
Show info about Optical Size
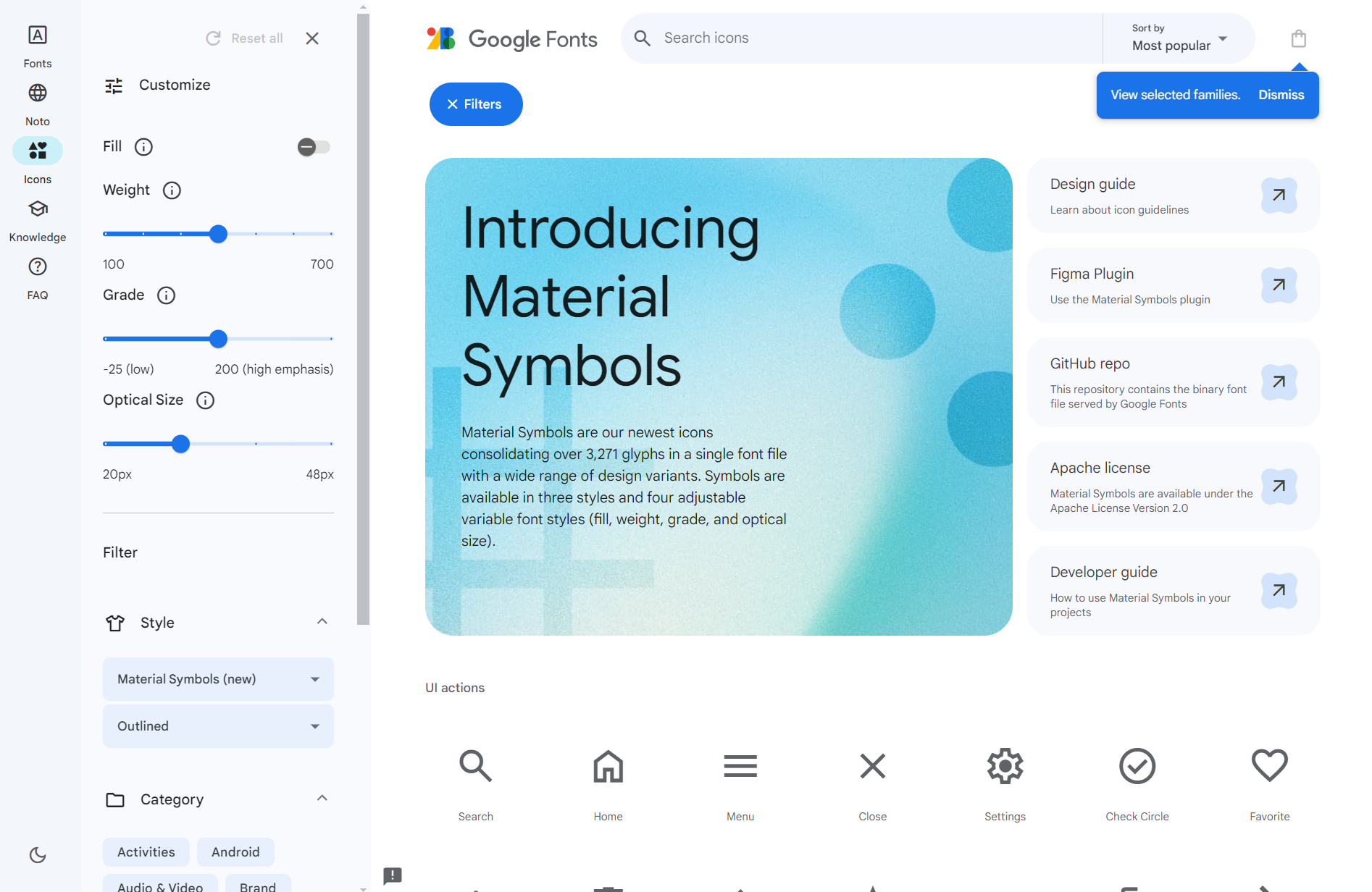point(206,400)
